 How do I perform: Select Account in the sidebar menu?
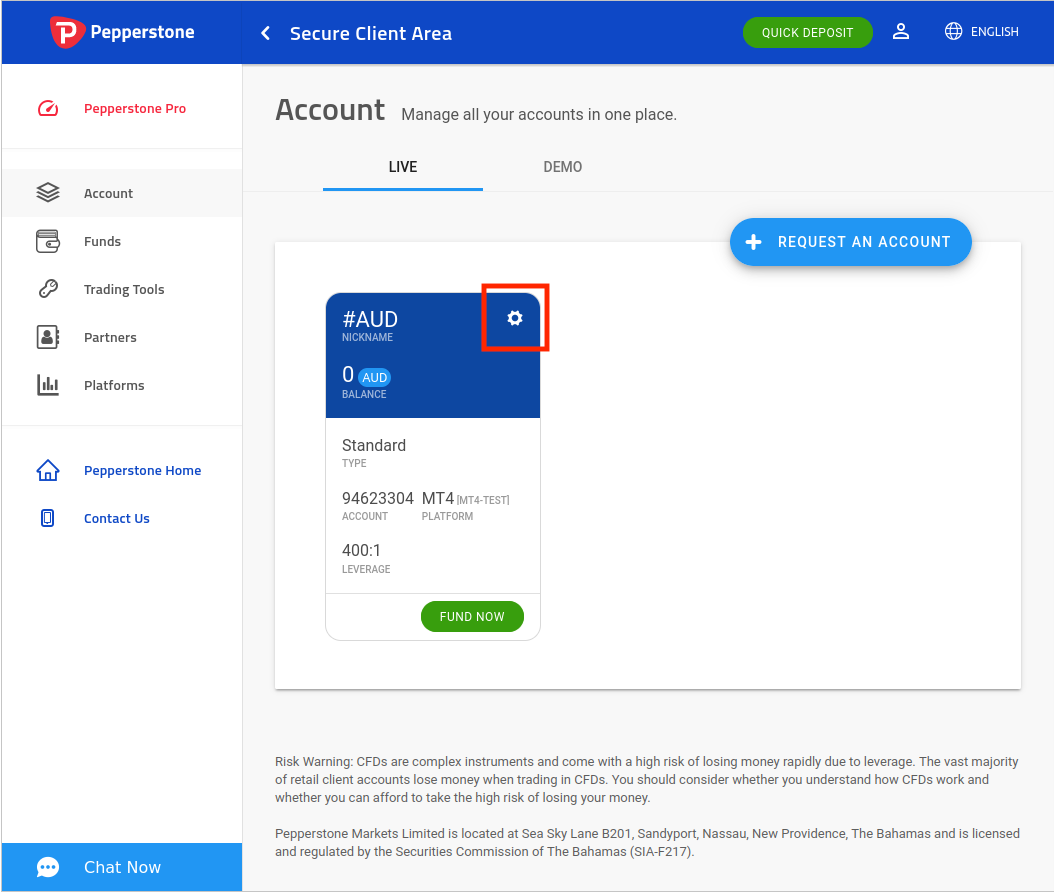(x=122, y=193)
